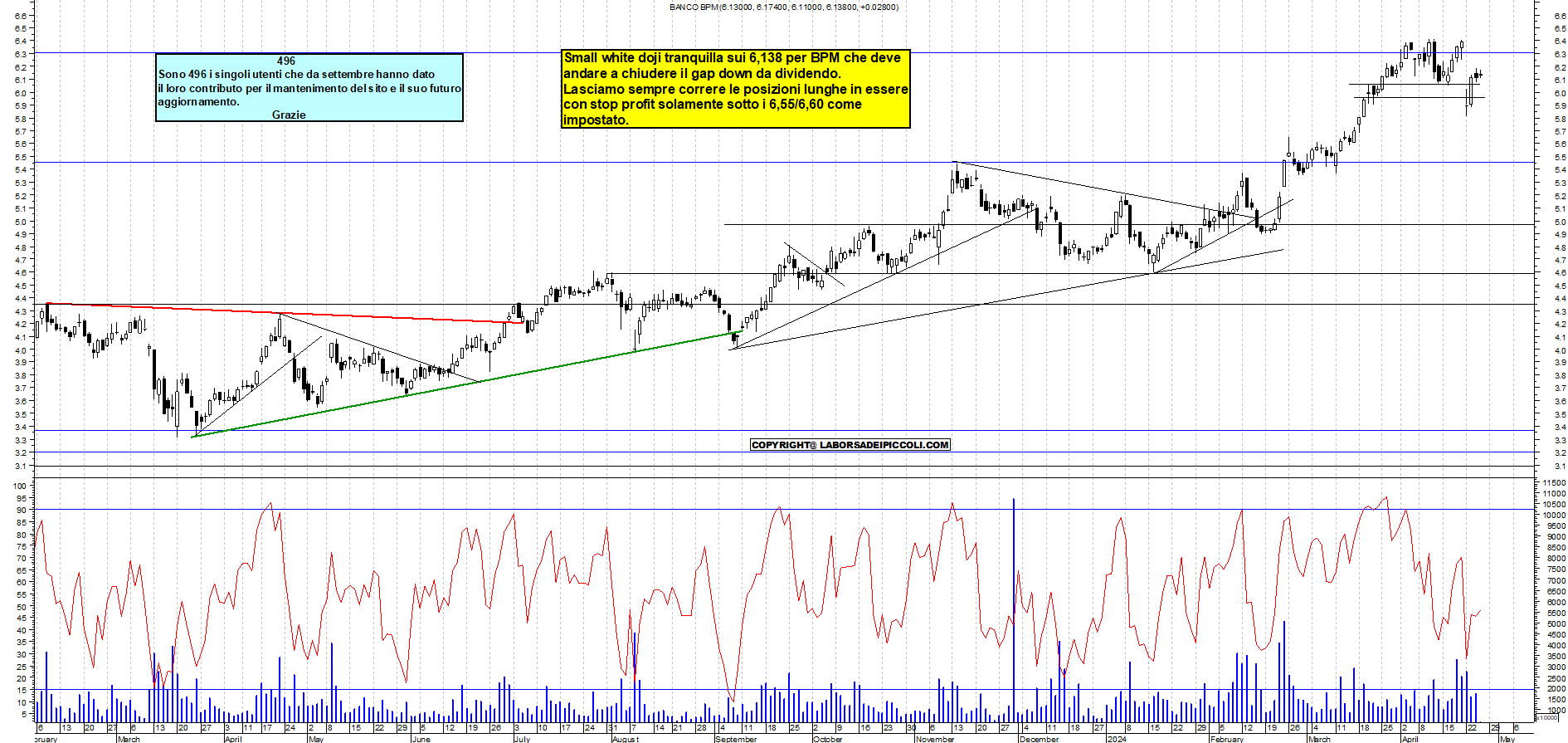Click the 'November' month label on time axis
This screenshot has height=743, width=1568.
tap(935, 739)
